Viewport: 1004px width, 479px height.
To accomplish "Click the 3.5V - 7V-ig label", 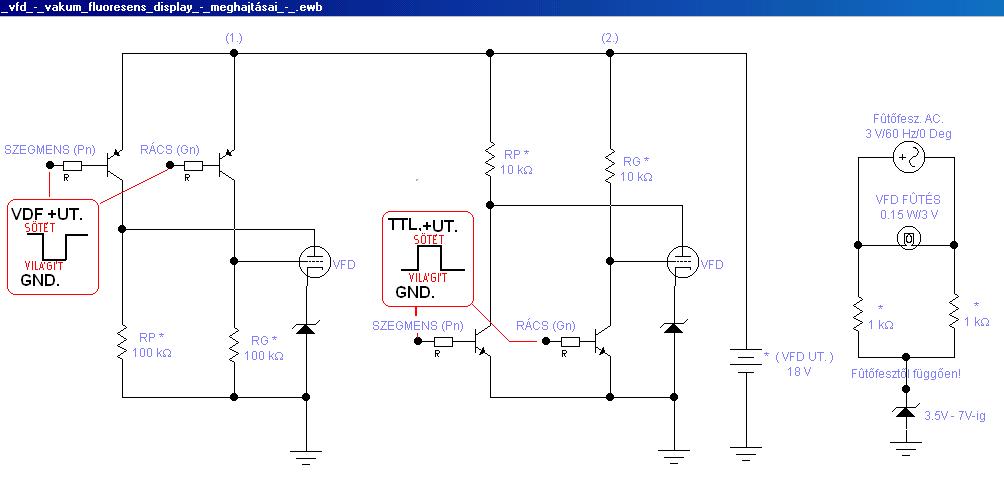I will 955,416.
